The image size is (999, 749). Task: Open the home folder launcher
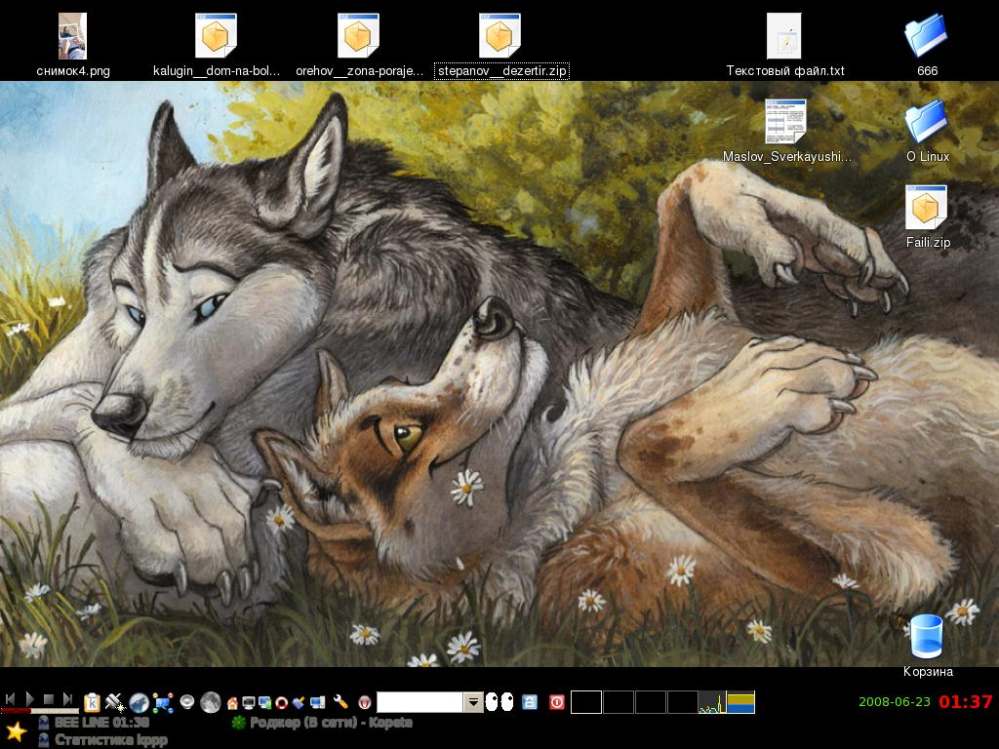pyautogui.click(x=232, y=703)
